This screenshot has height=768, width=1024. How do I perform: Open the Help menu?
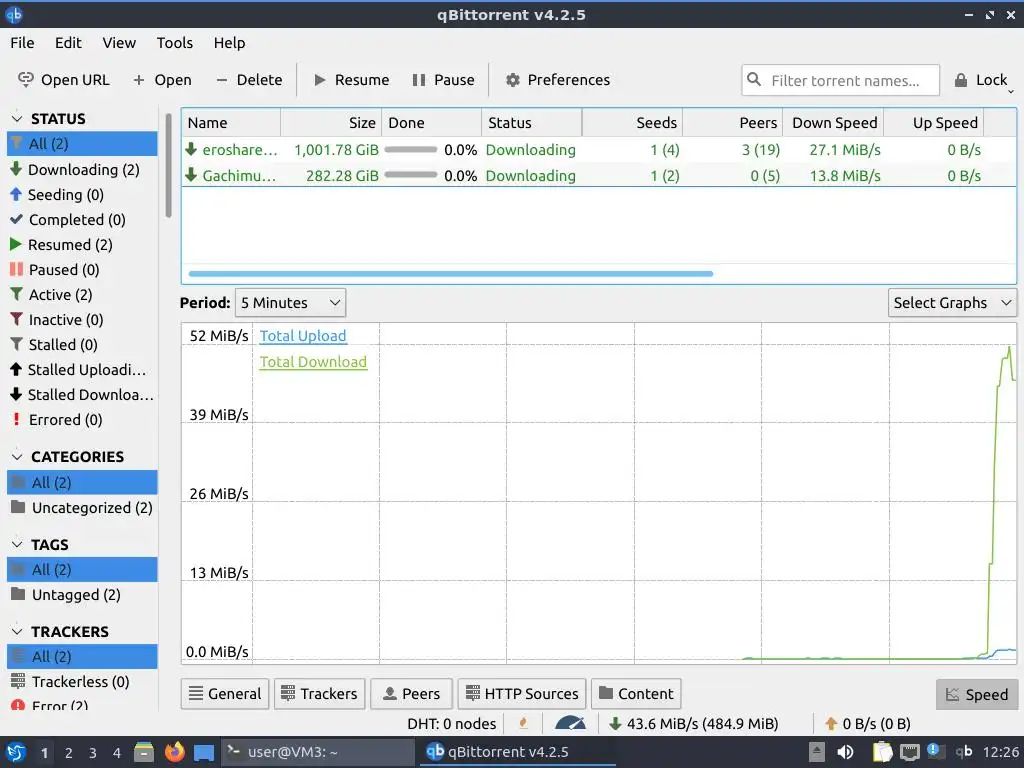pos(229,43)
